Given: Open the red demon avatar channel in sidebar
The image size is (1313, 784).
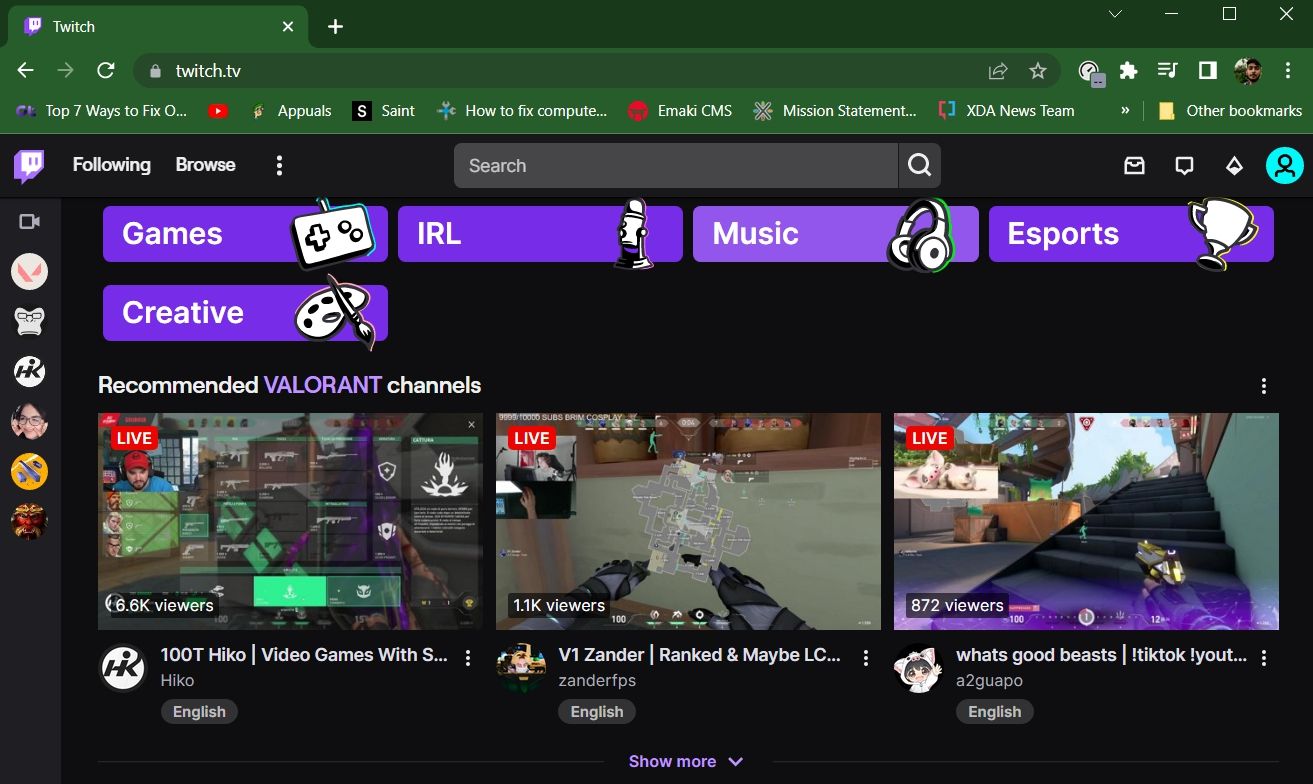Looking at the screenshot, I should tap(29, 521).
